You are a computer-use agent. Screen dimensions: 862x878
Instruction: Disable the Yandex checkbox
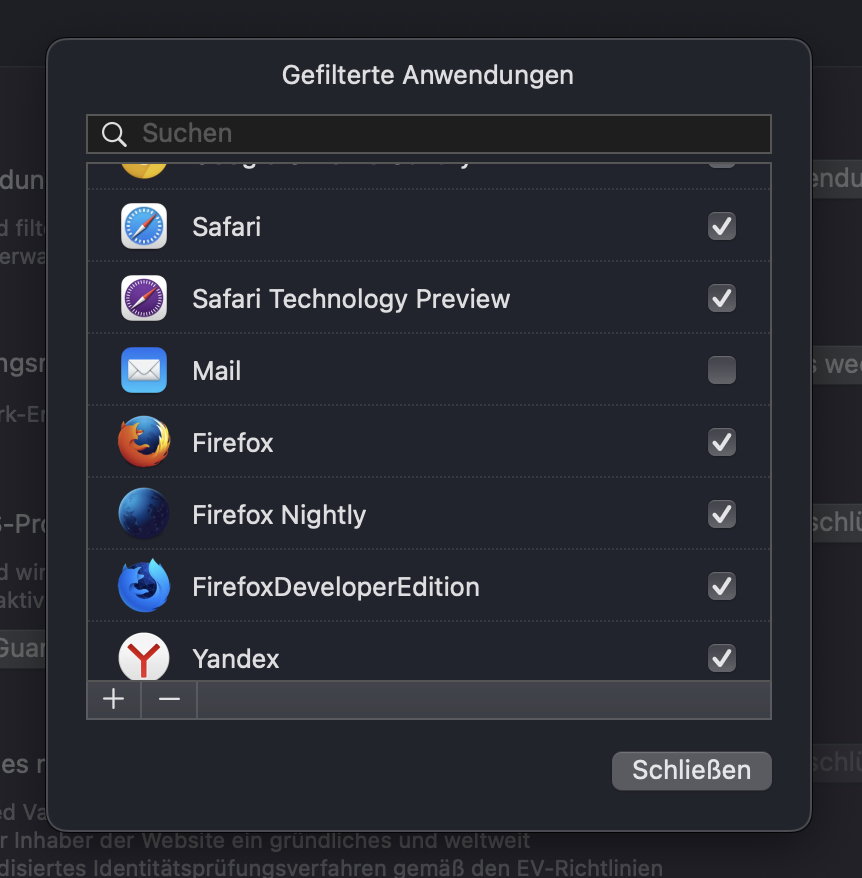point(721,658)
